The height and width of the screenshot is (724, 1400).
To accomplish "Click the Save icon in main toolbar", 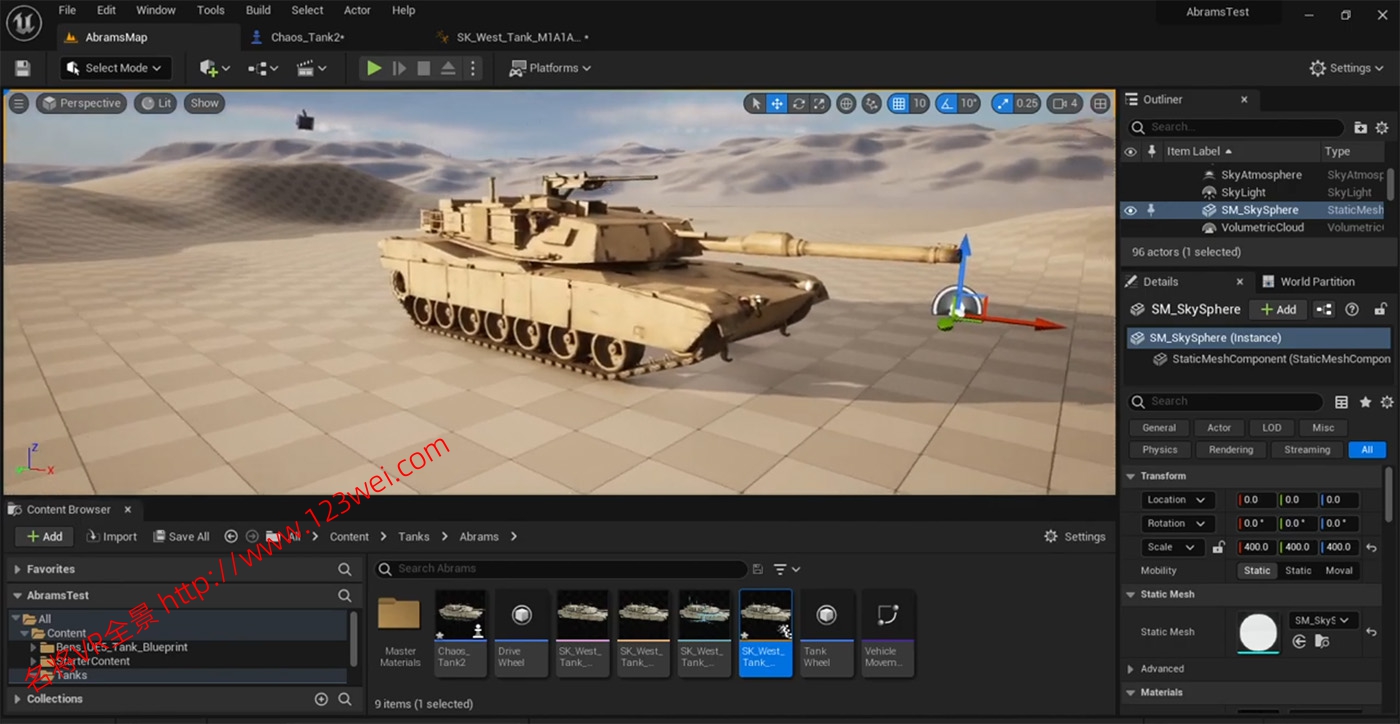I will click(22, 68).
